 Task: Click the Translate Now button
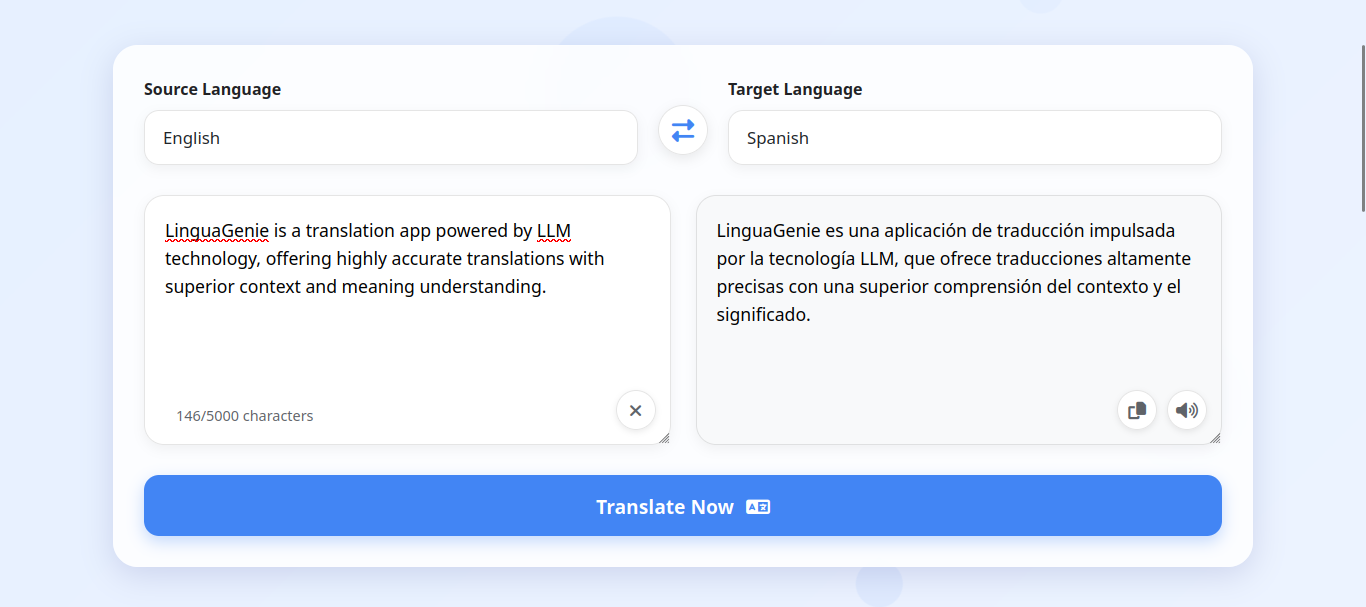(x=683, y=505)
